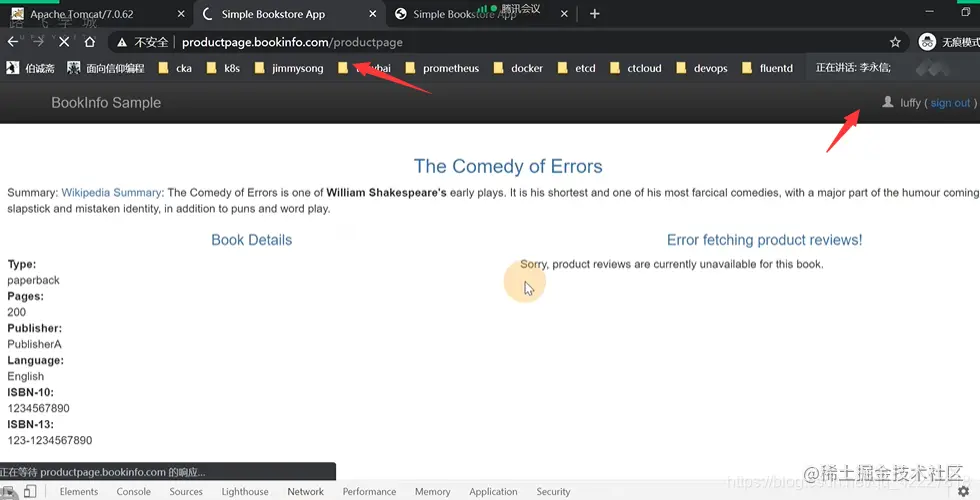
Task: Open DevTools settings gear
Action: point(964,492)
